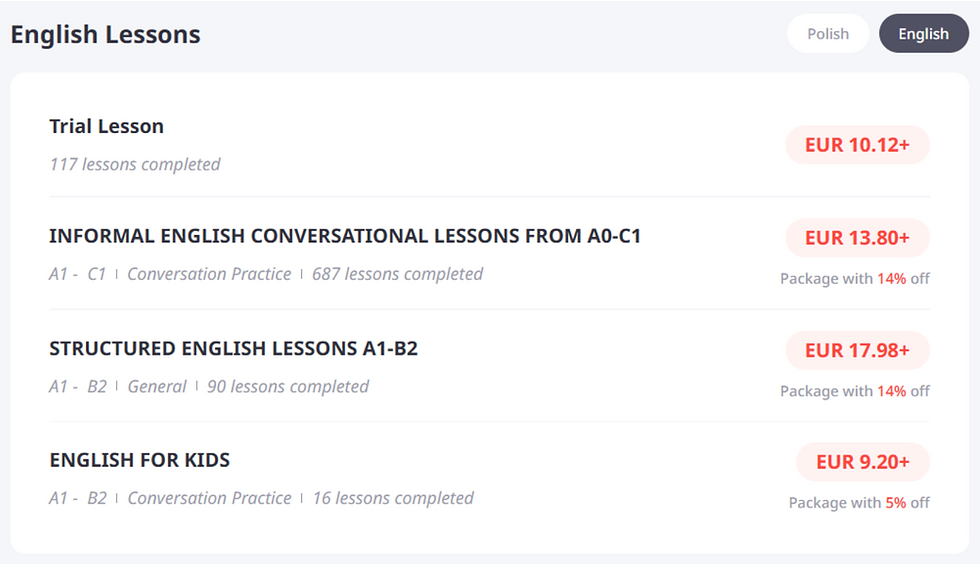Open Informal English Conversational Lessons title

(345, 236)
